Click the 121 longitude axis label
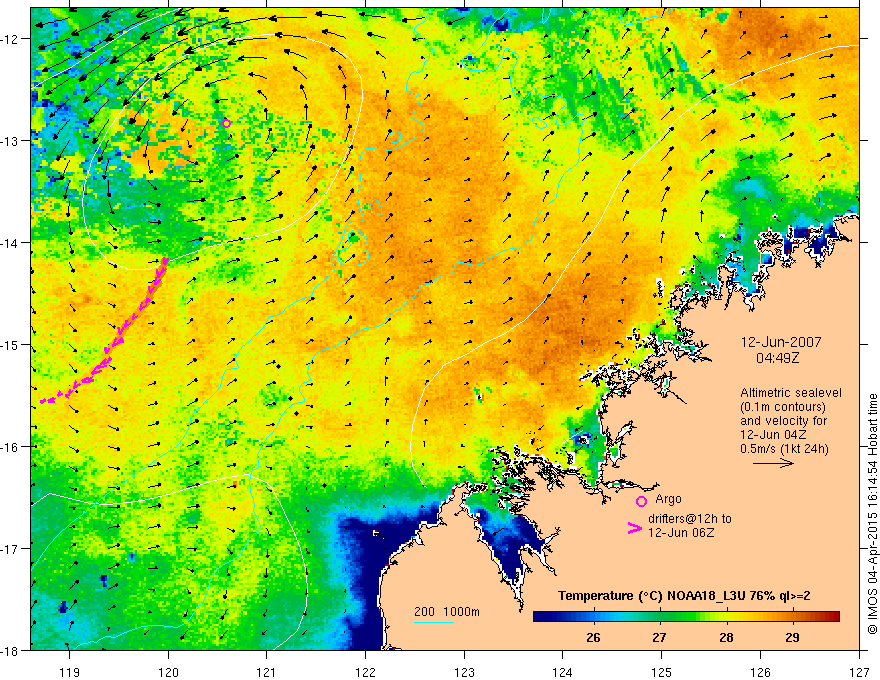This screenshot has width=880, height=680. click(x=267, y=673)
